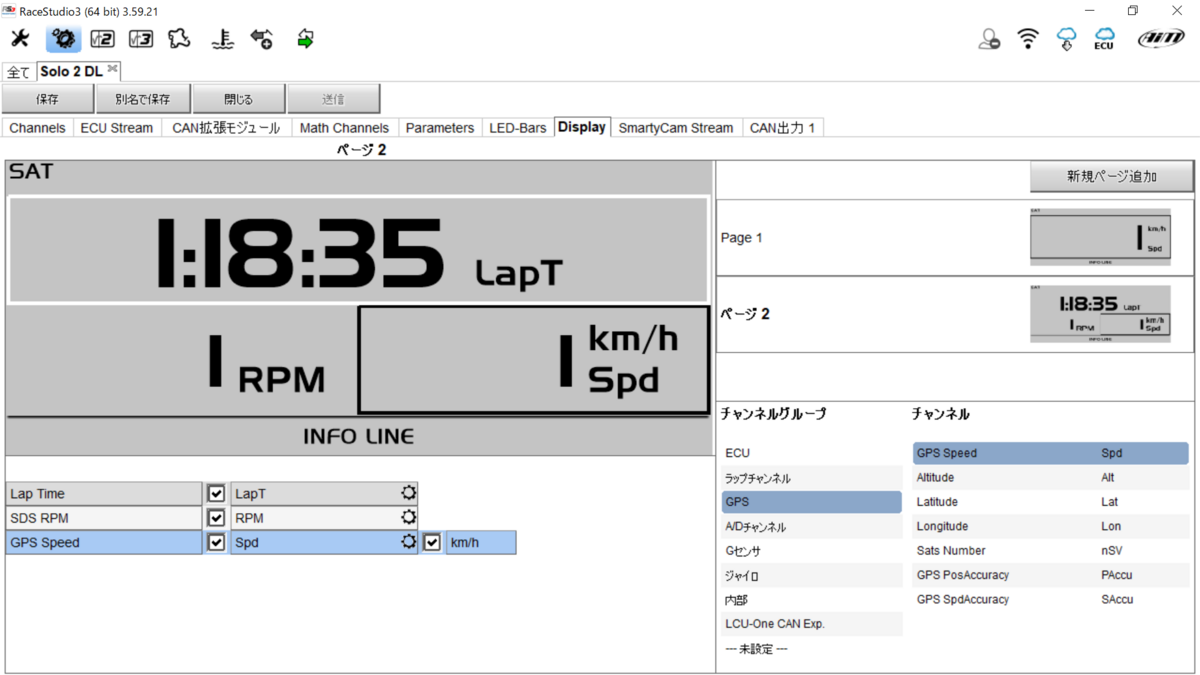Switch to the LED-Bars tab
Image resolution: width=1200 pixels, height=675 pixels.
tap(518, 128)
